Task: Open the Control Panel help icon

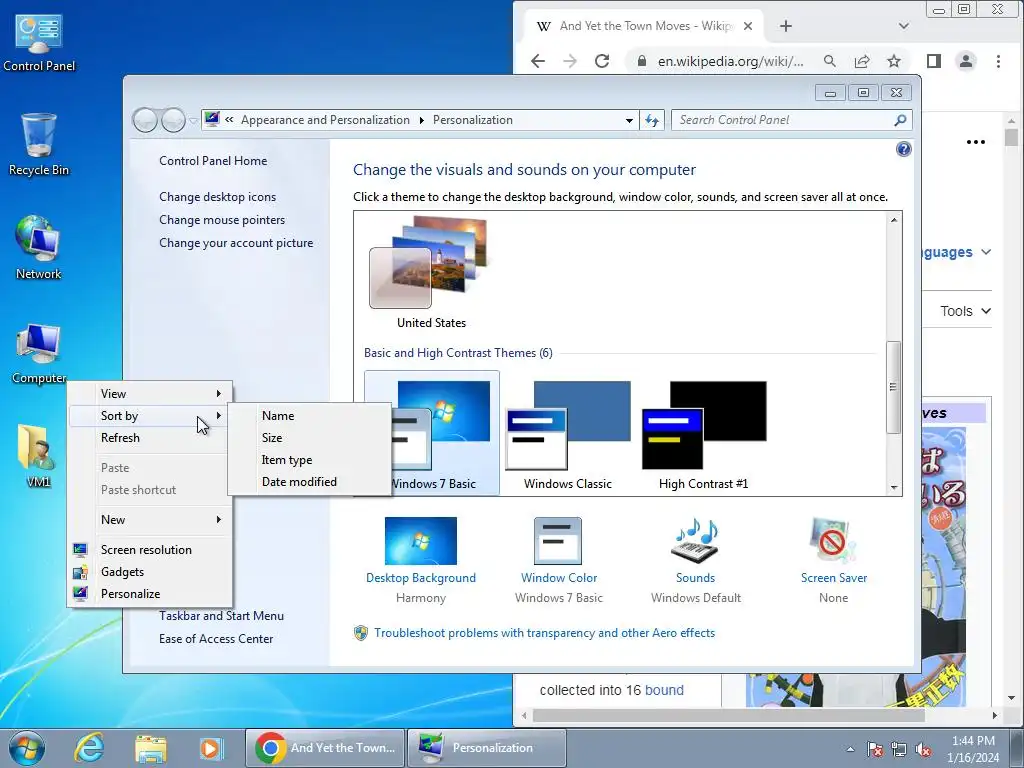Action: click(903, 149)
